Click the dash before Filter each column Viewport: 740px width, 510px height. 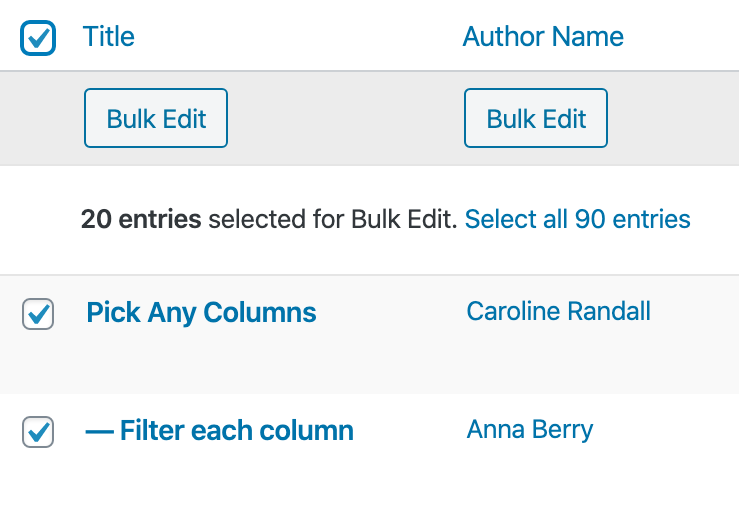click(99, 431)
